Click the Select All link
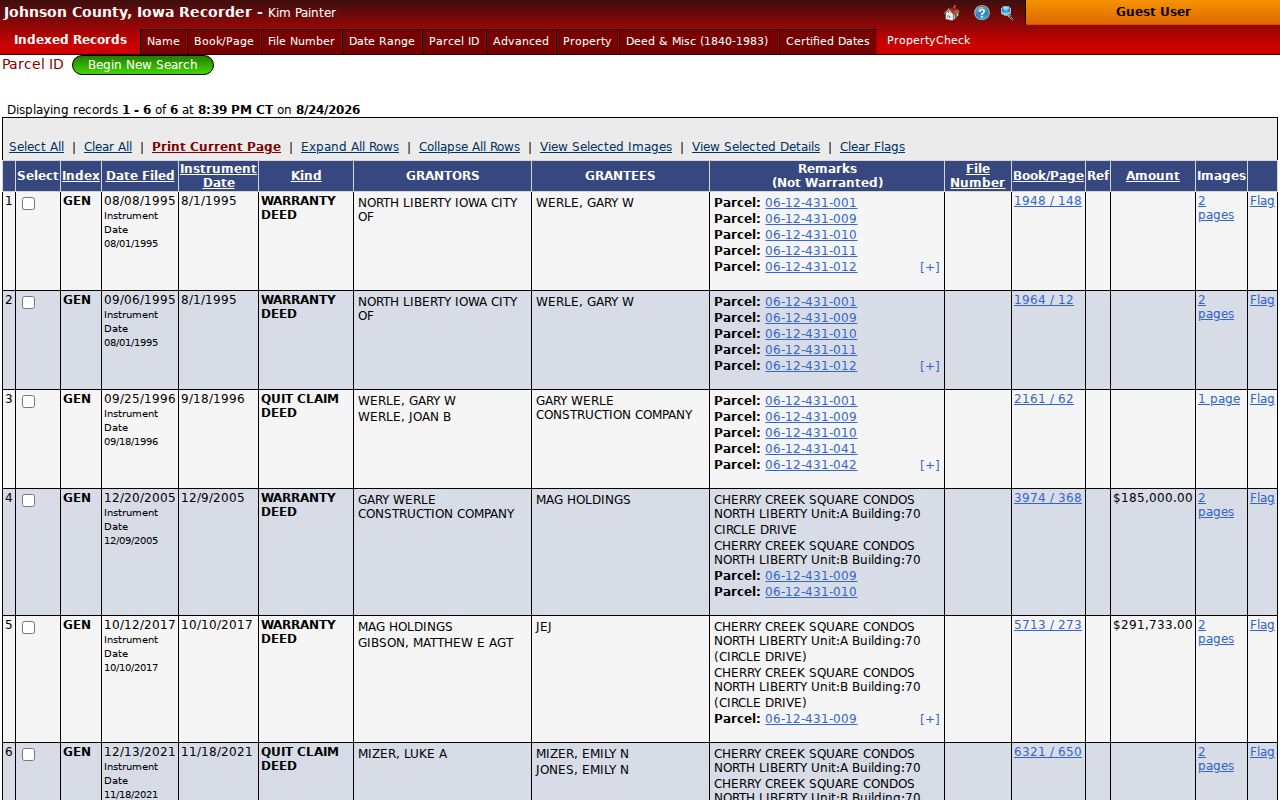Screen dimensions: 1280x800 pos(37,147)
